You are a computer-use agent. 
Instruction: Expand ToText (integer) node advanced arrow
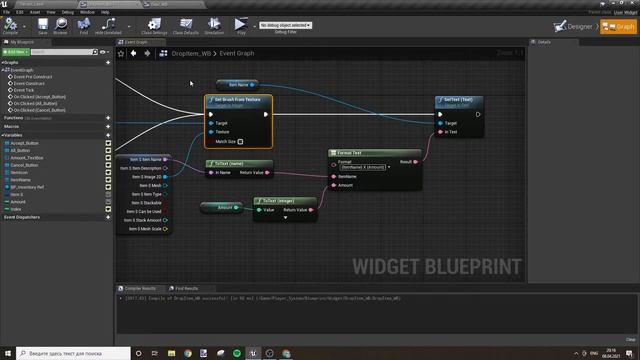coord(285,218)
